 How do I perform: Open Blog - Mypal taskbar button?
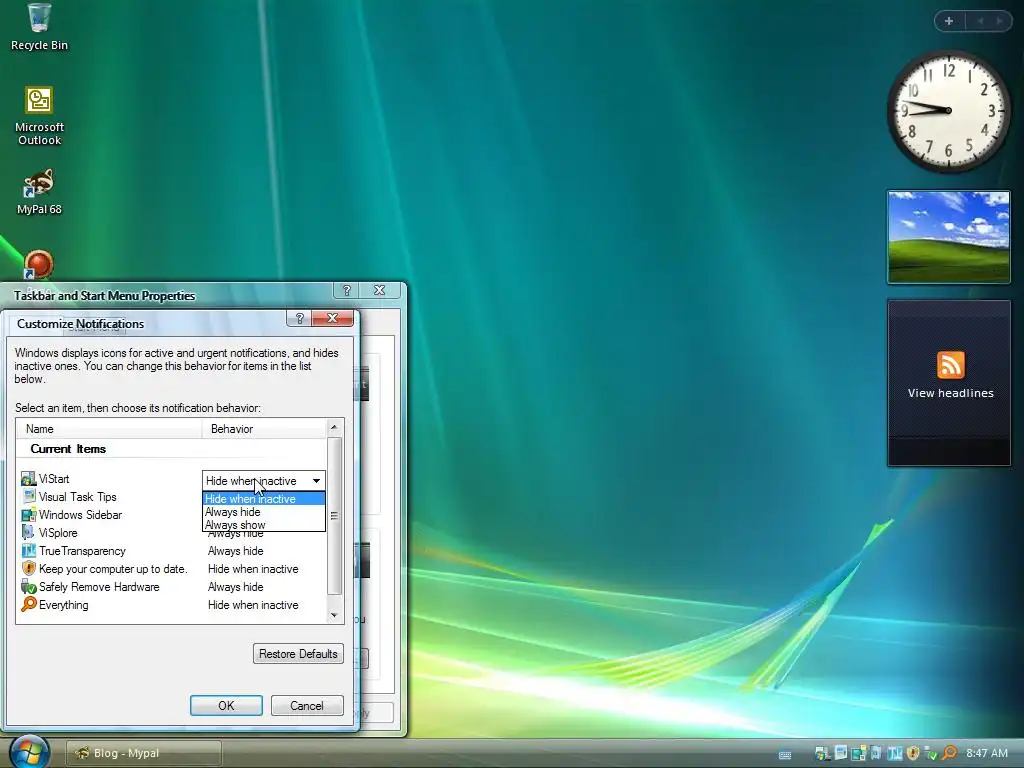coord(144,753)
